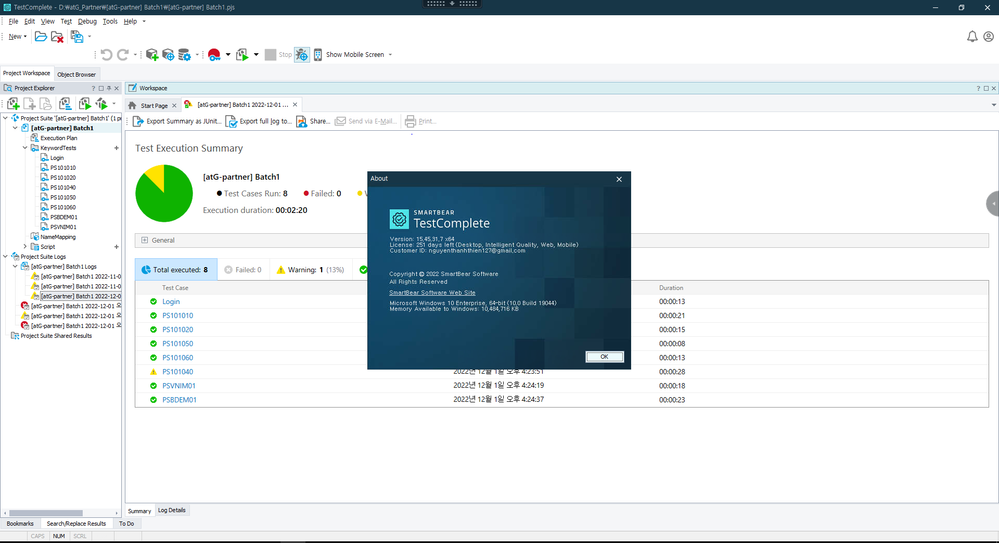Switch to the Log Details tab
The image size is (999, 543).
pyautogui.click(x=172, y=510)
